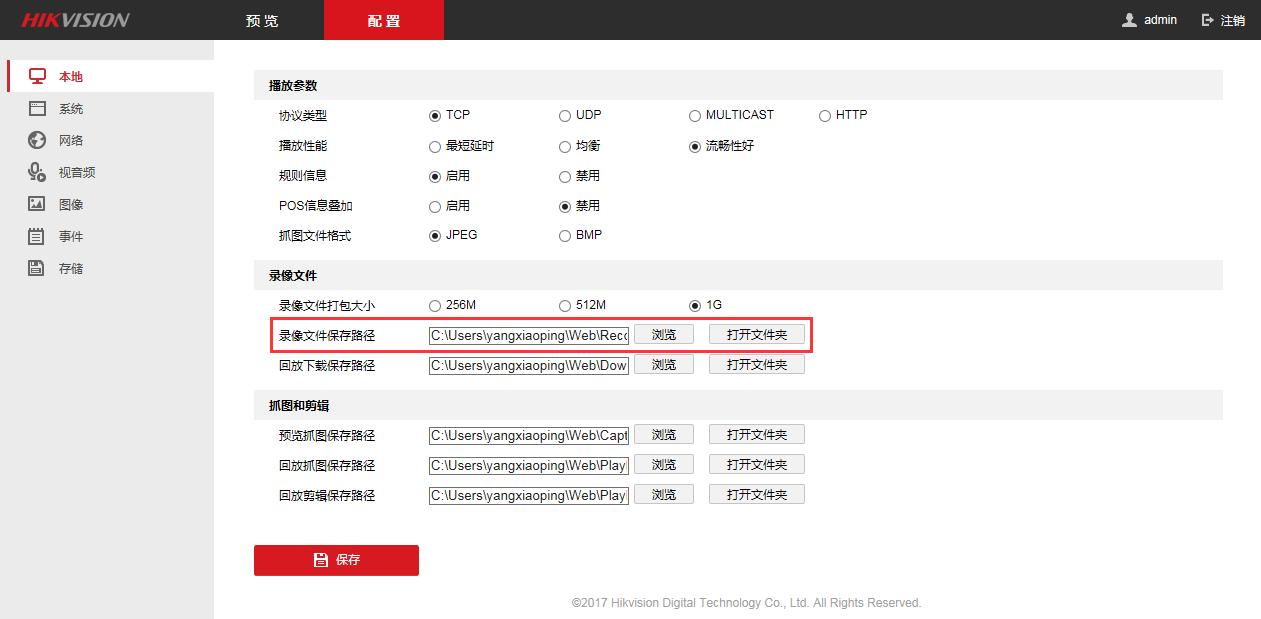1261x619 pixels.
Task: Select the 网络 globe icon
Action: pyautogui.click(x=38, y=139)
